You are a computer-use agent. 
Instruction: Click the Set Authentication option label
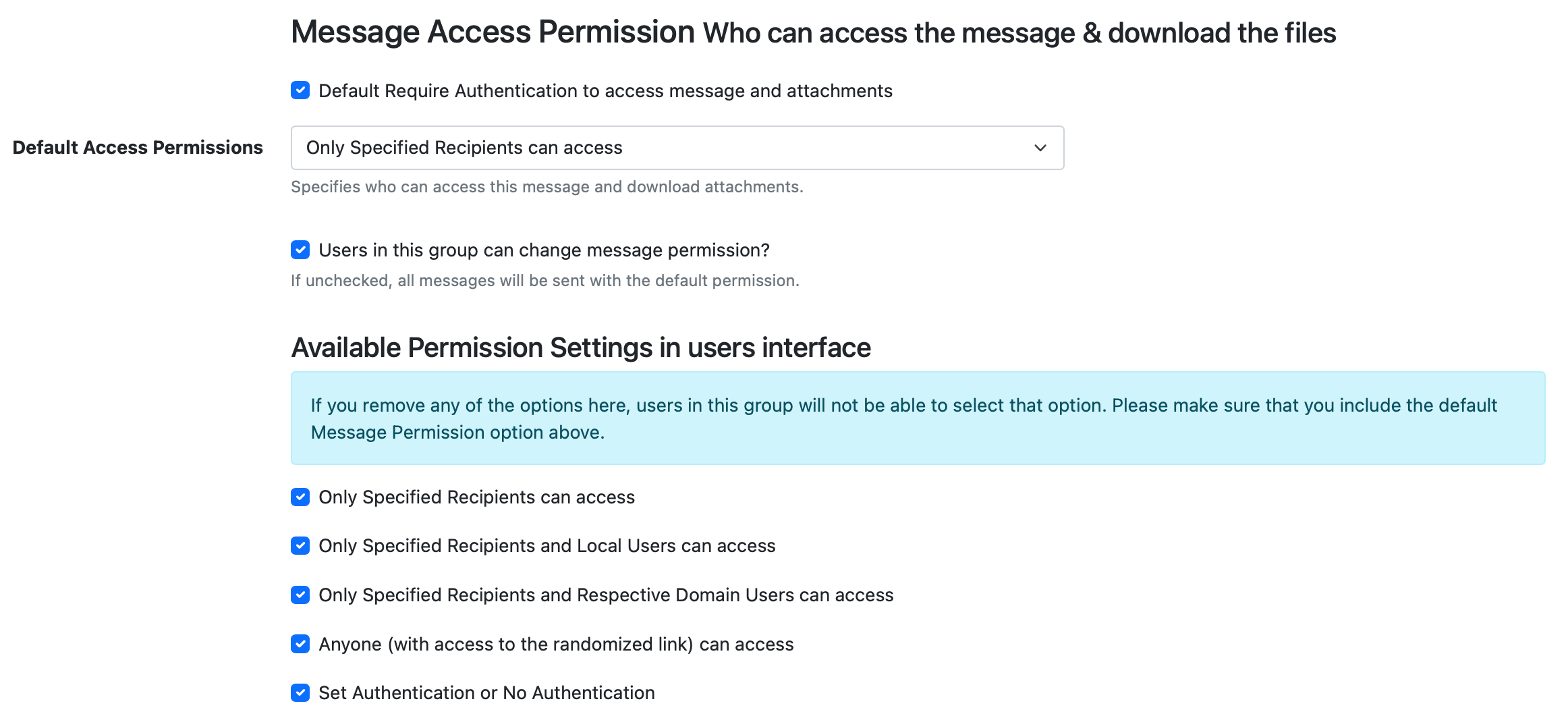pos(486,692)
